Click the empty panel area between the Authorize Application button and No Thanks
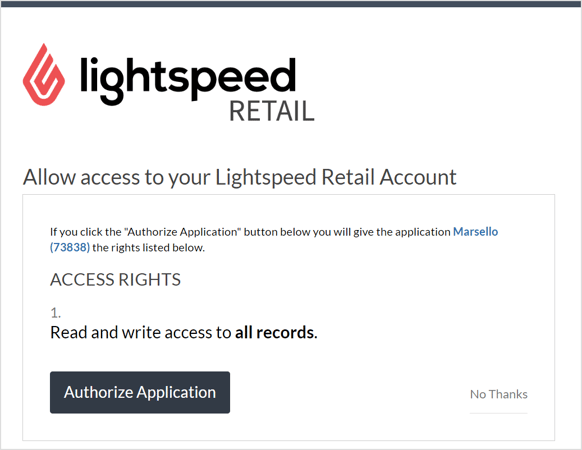The width and height of the screenshot is (582, 450). coord(350,393)
